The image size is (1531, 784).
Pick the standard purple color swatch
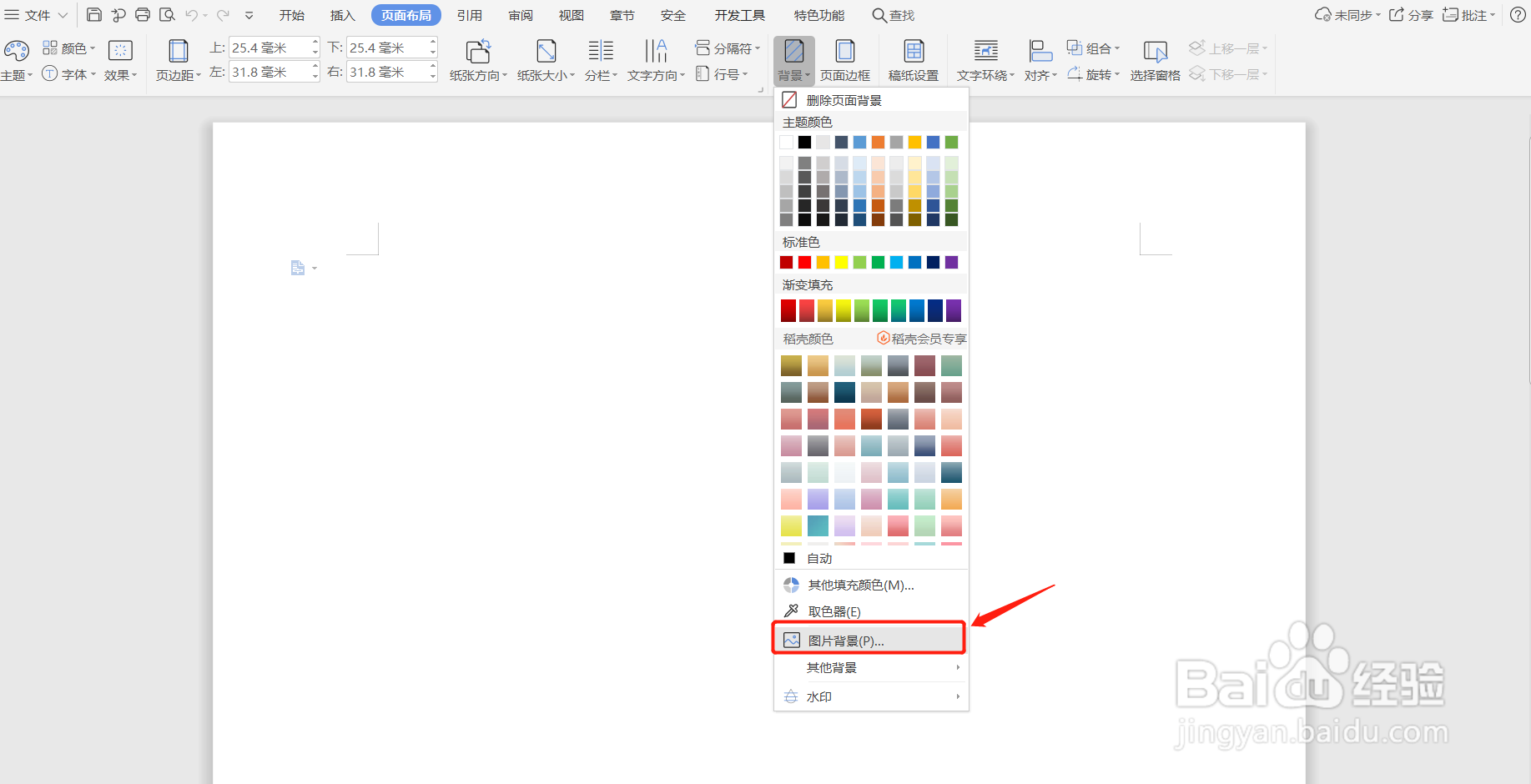pyautogui.click(x=951, y=262)
